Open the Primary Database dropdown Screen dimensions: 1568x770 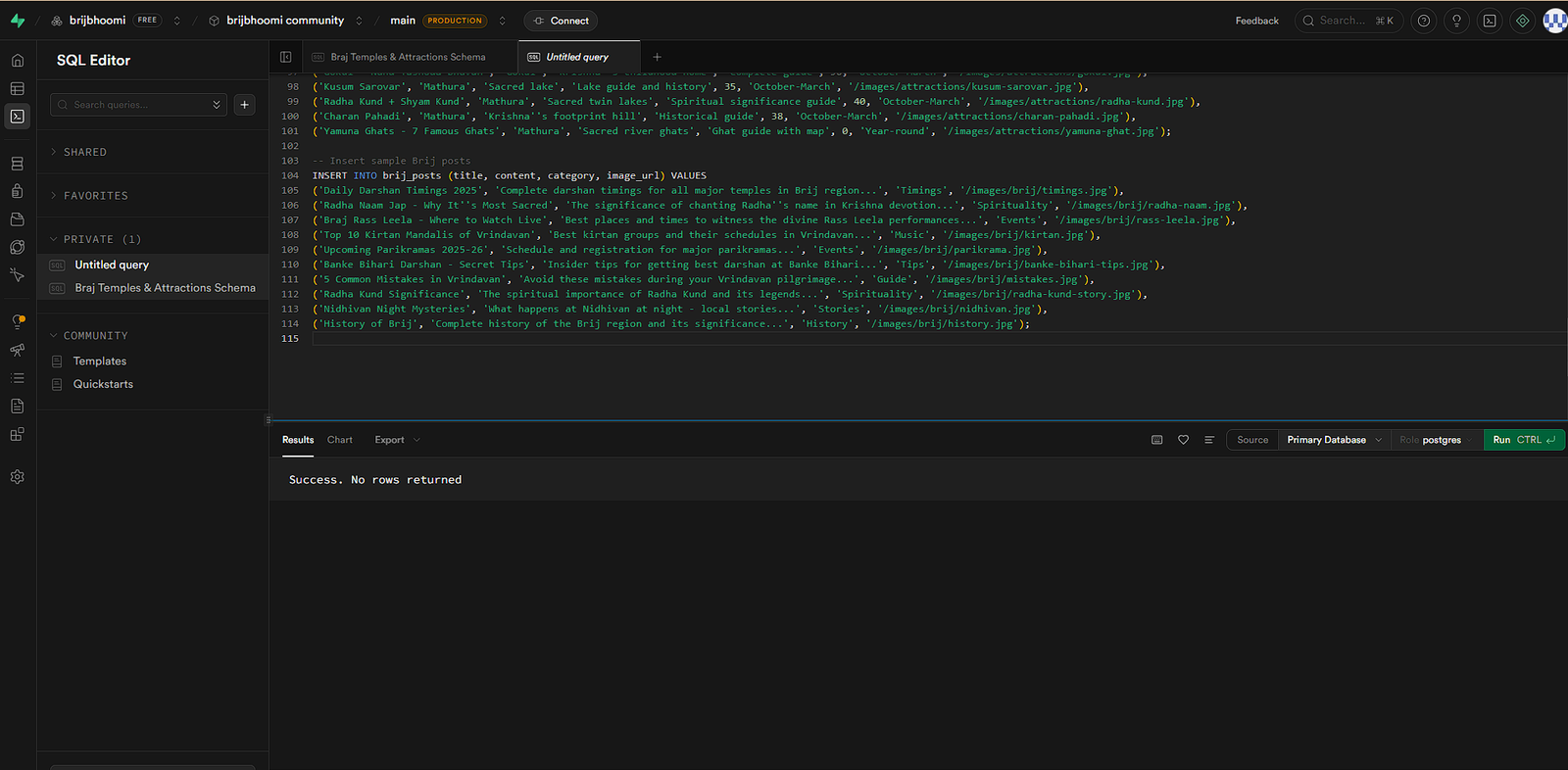click(x=1334, y=440)
